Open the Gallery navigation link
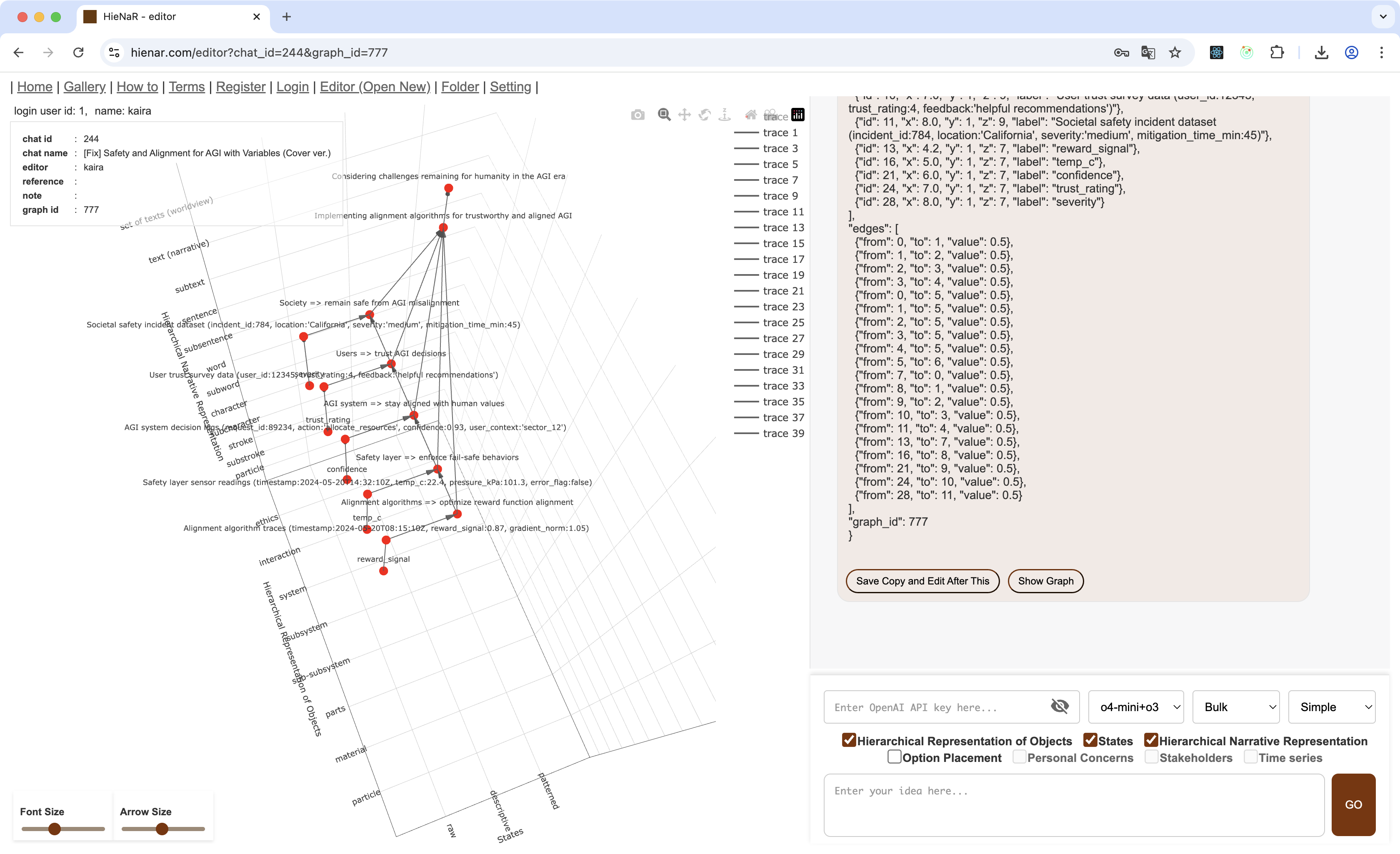Screen dimensions: 1400x854 84,87
